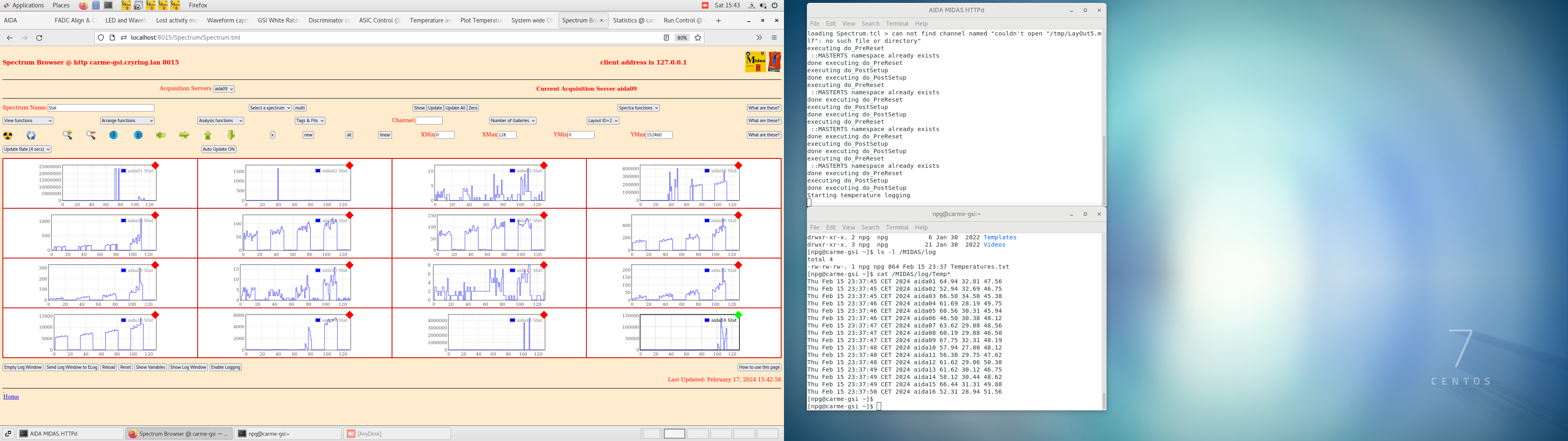Click the green up arrow icon
This screenshot has height=441, width=1568.
point(207,135)
